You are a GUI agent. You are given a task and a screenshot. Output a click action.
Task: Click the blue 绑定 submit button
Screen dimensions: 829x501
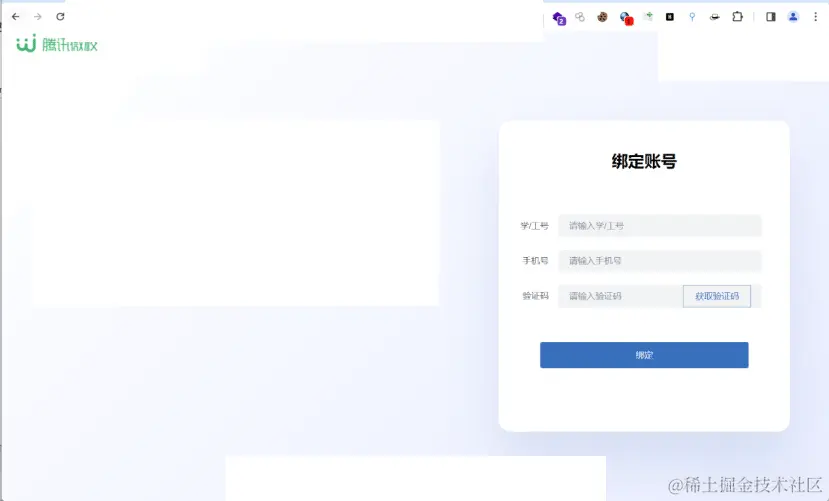644,355
